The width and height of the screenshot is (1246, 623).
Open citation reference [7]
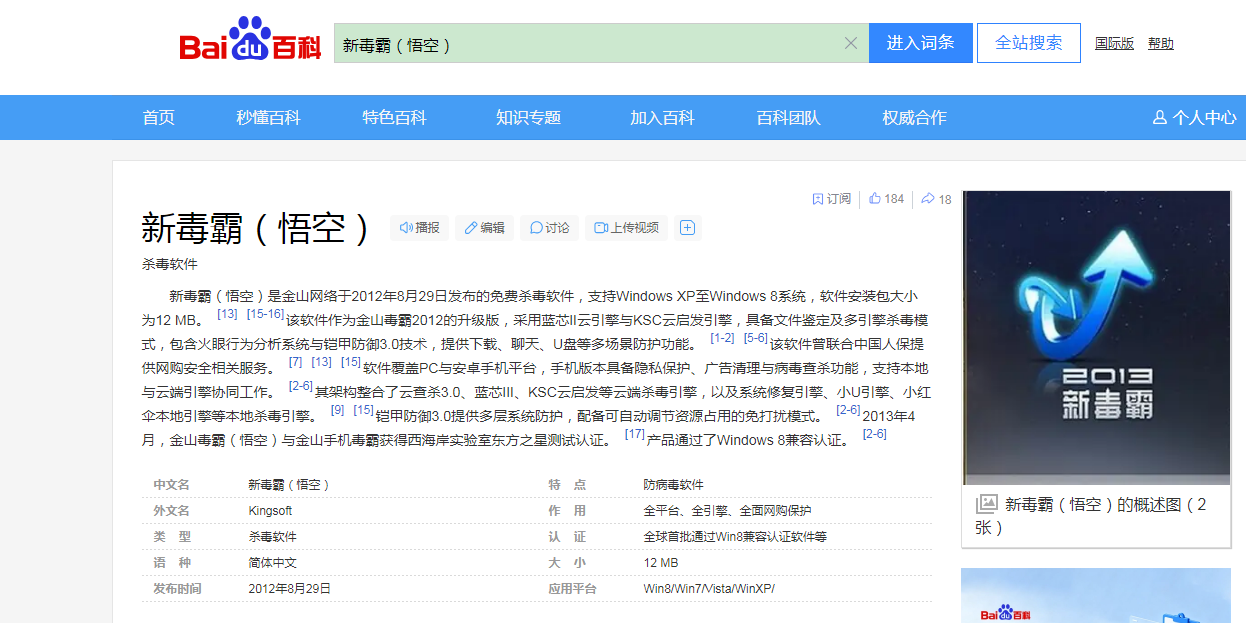[x=295, y=362]
